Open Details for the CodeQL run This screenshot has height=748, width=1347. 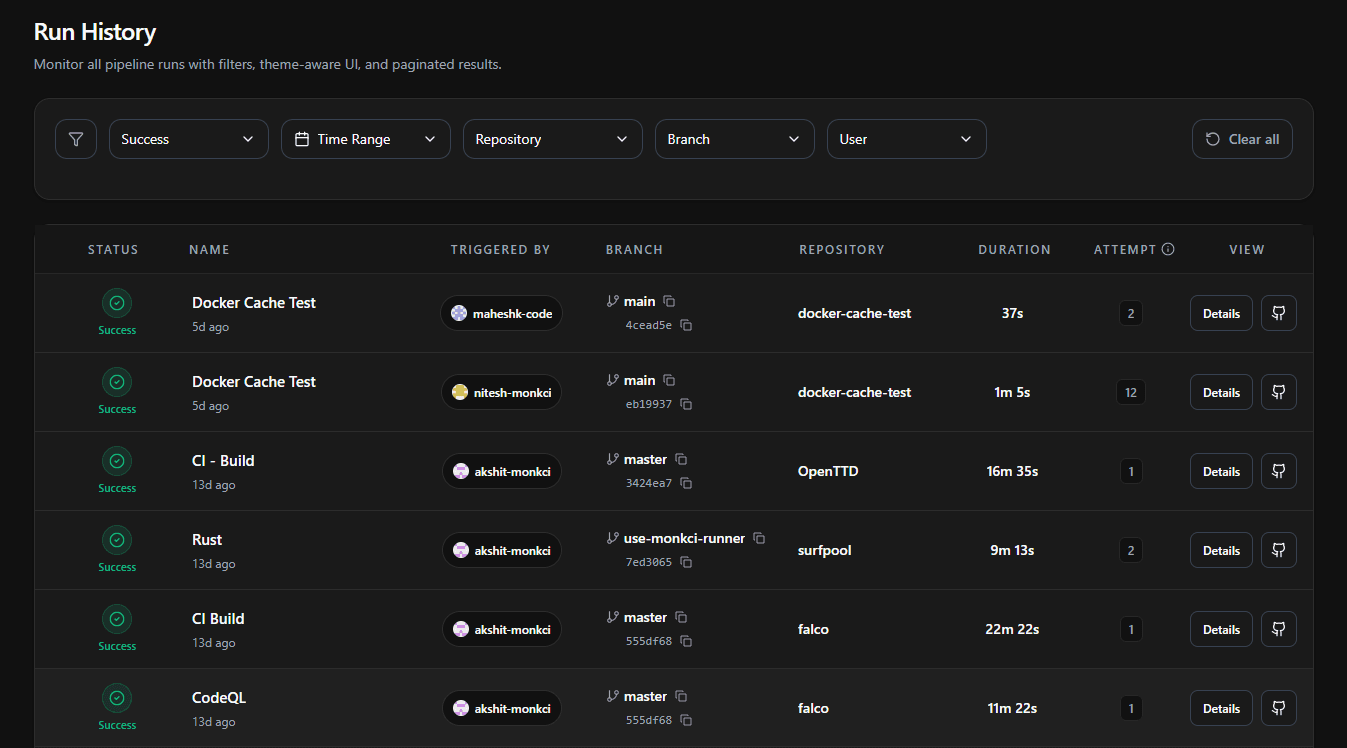1221,708
